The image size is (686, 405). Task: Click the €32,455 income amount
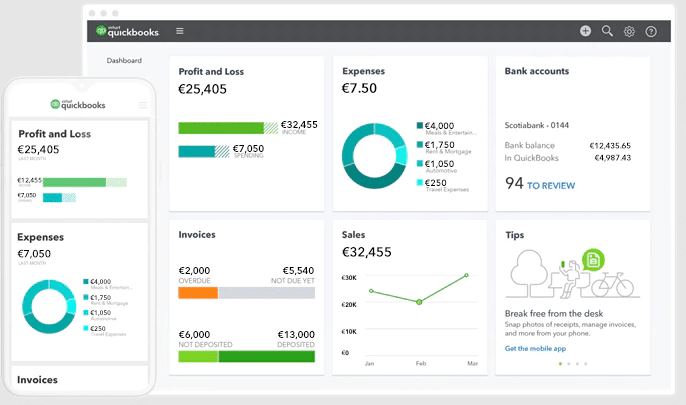click(299, 125)
